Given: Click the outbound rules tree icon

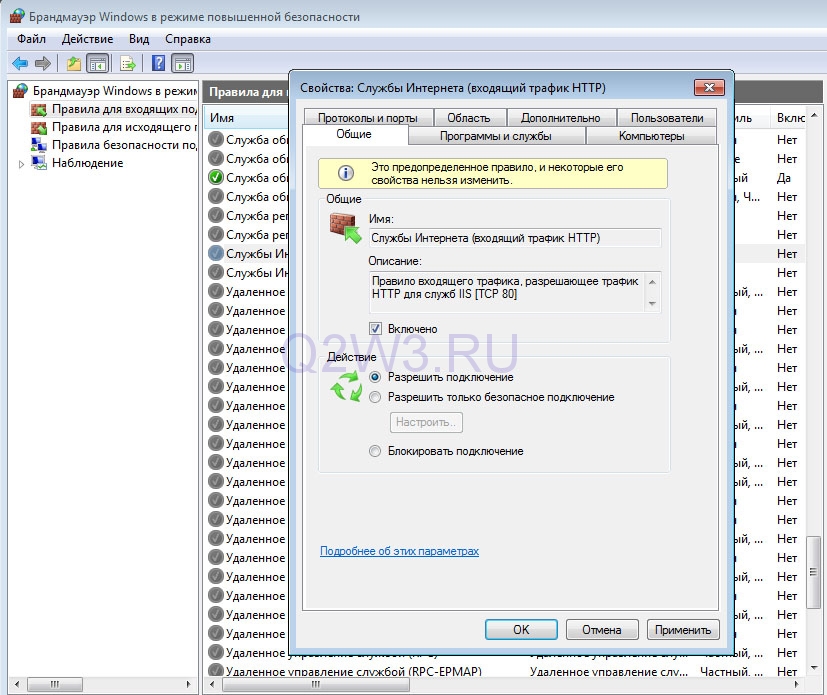Looking at the screenshot, I should coord(39,128).
